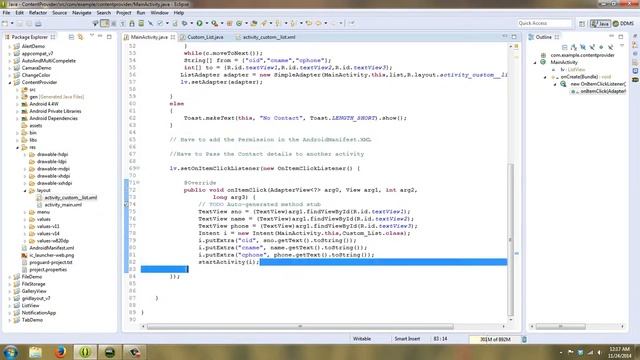Open File Explorer from the taskbar
Screen dimensions: 640x360
[36, 351]
